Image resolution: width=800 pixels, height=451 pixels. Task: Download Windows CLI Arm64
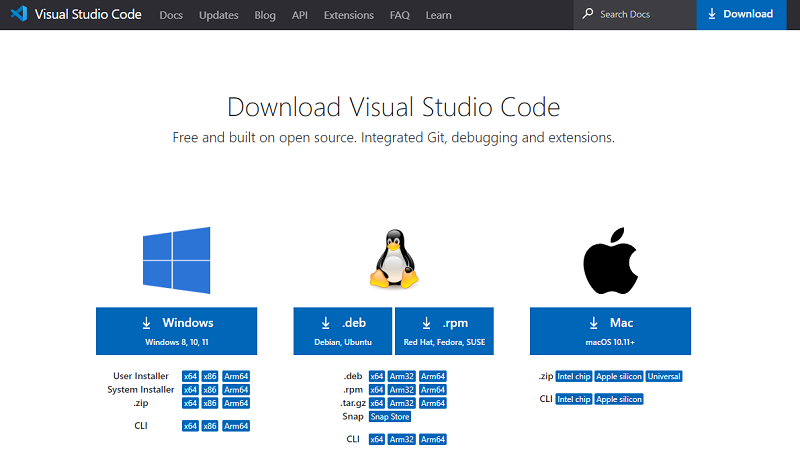pyautogui.click(x=236, y=426)
